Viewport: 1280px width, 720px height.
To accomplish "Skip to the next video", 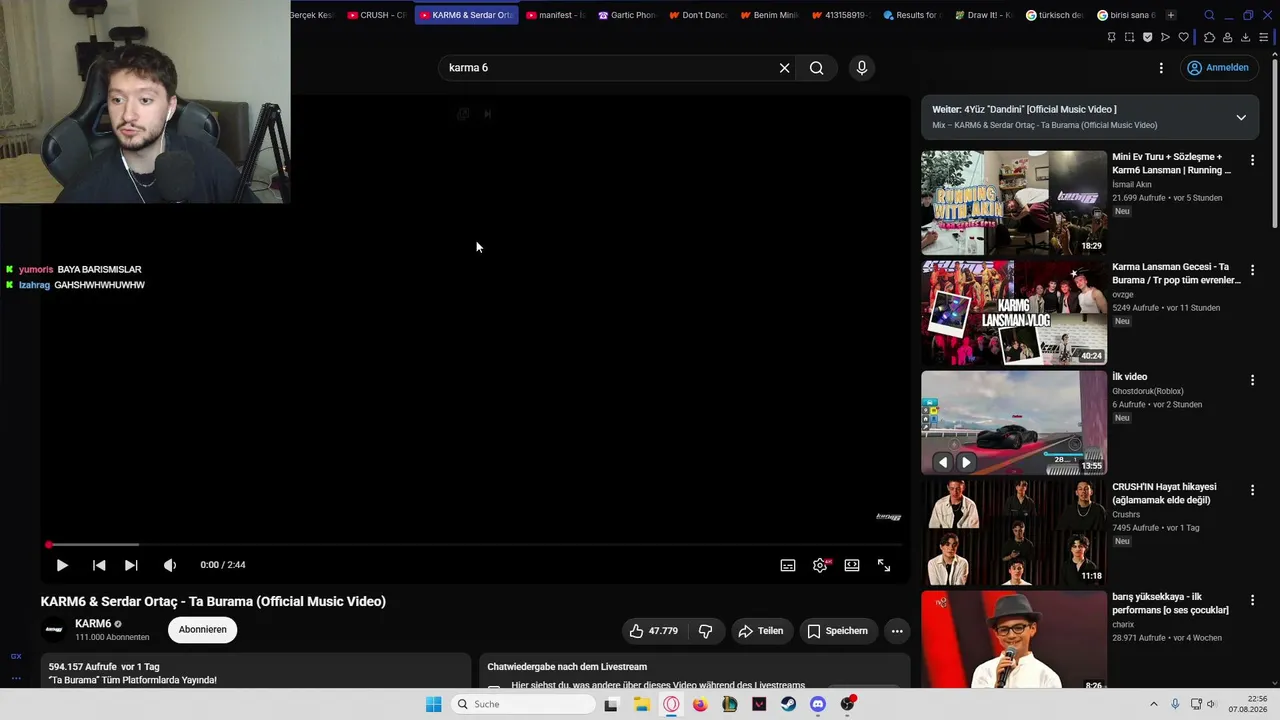I will (131, 565).
